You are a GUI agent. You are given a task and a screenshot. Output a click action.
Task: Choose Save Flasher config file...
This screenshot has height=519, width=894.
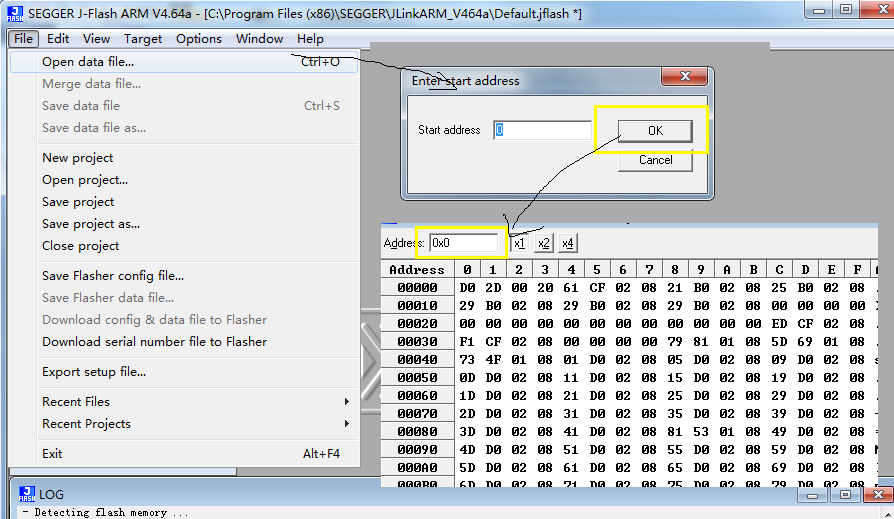pos(184,276)
